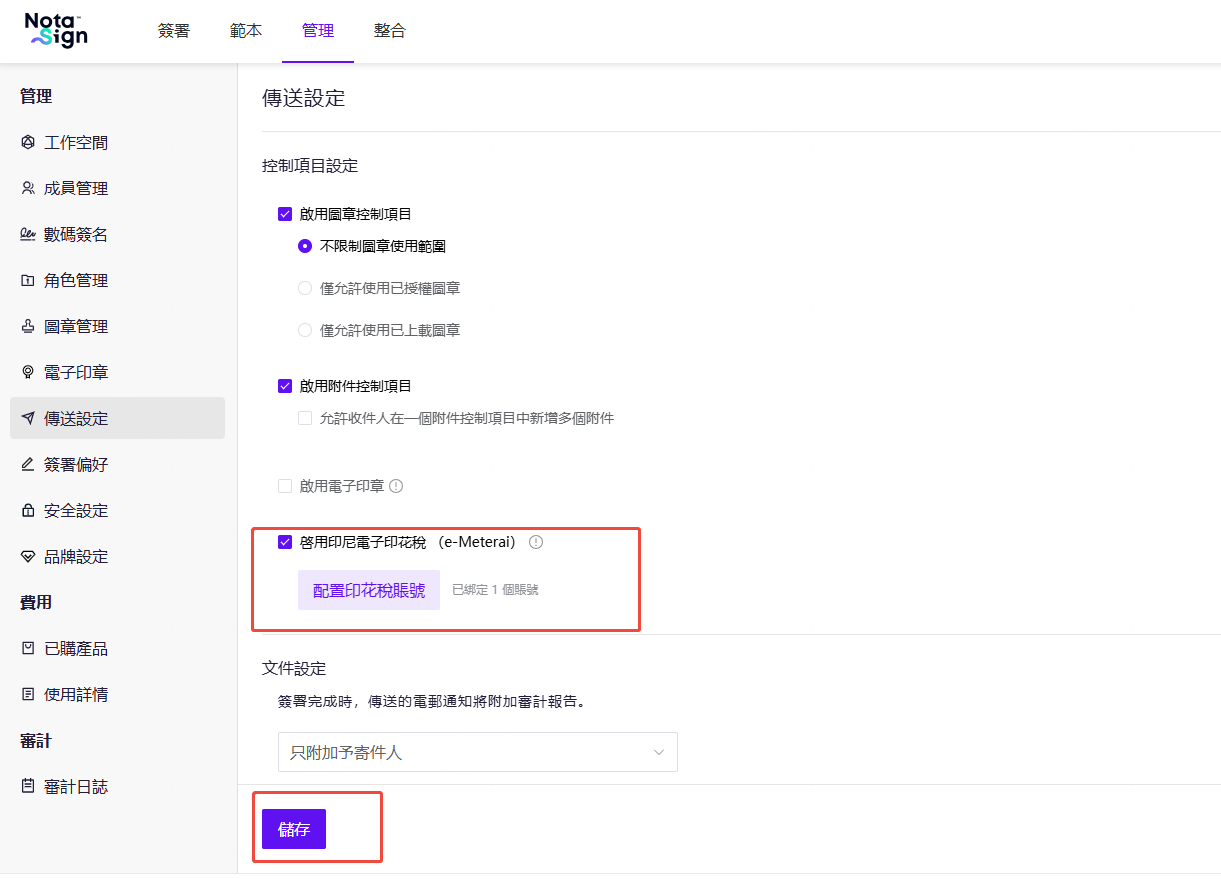
Task: Open 工作空間 from its sidebar icon
Action: coord(28,142)
